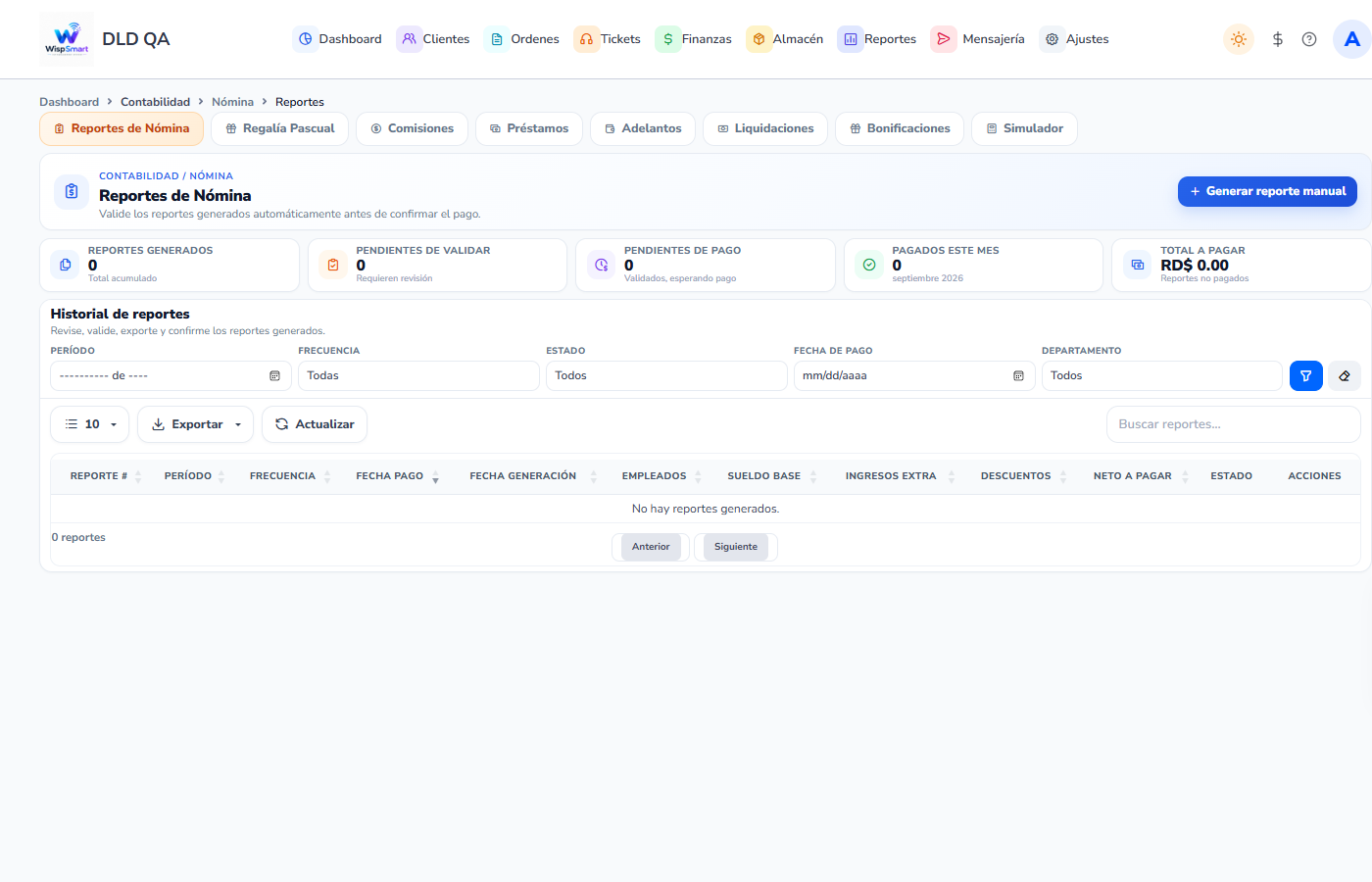
Task: Click the Total a Pagar card icon
Action: 1138,265
